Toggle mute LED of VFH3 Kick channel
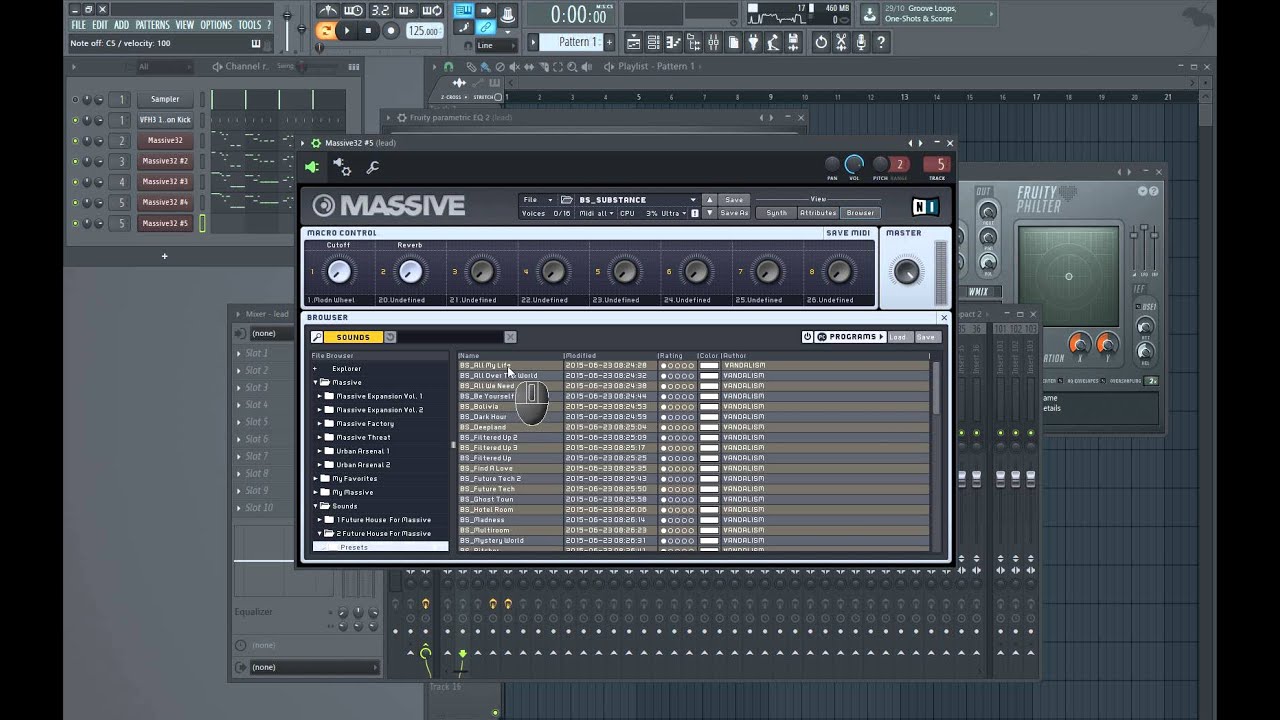 [x=75, y=120]
